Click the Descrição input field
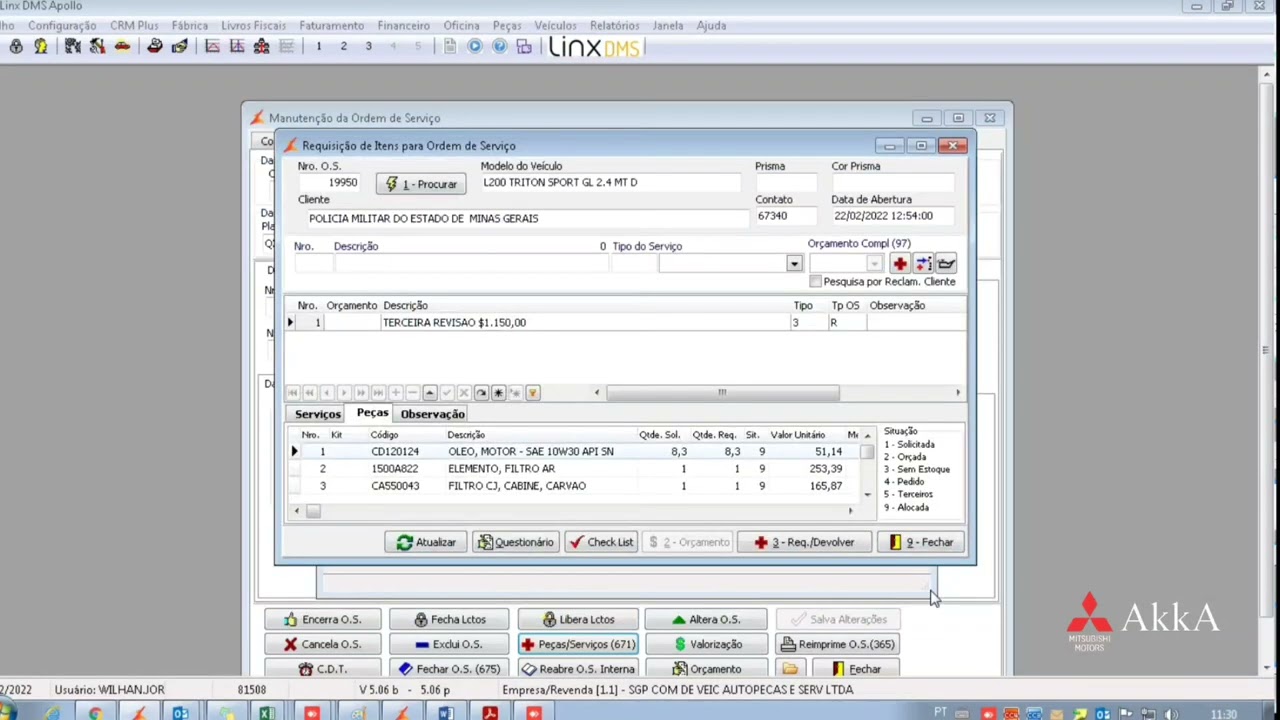The height and width of the screenshot is (720, 1280). click(471, 264)
